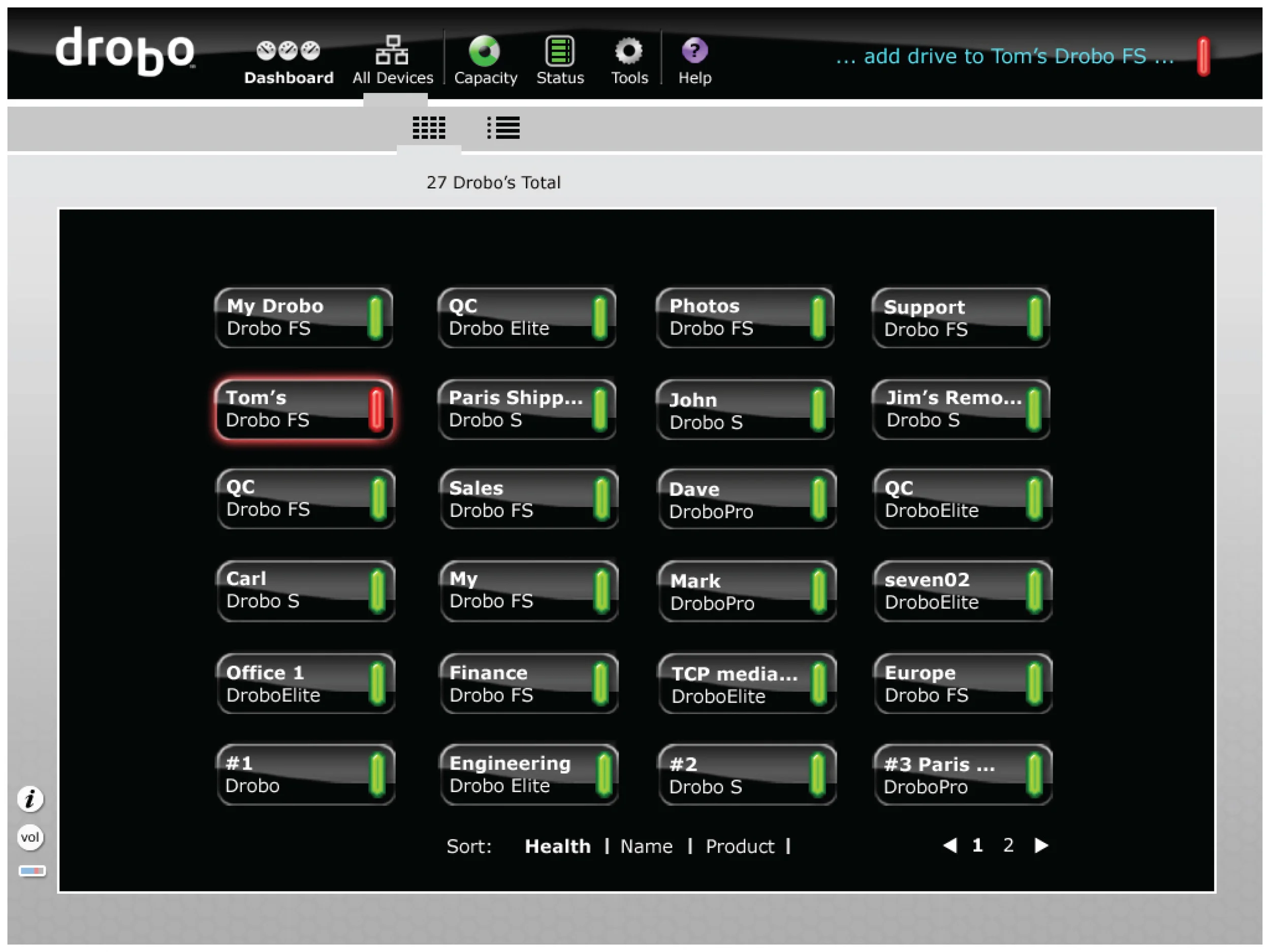Open seven02 DroboElite tile

click(x=963, y=591)
